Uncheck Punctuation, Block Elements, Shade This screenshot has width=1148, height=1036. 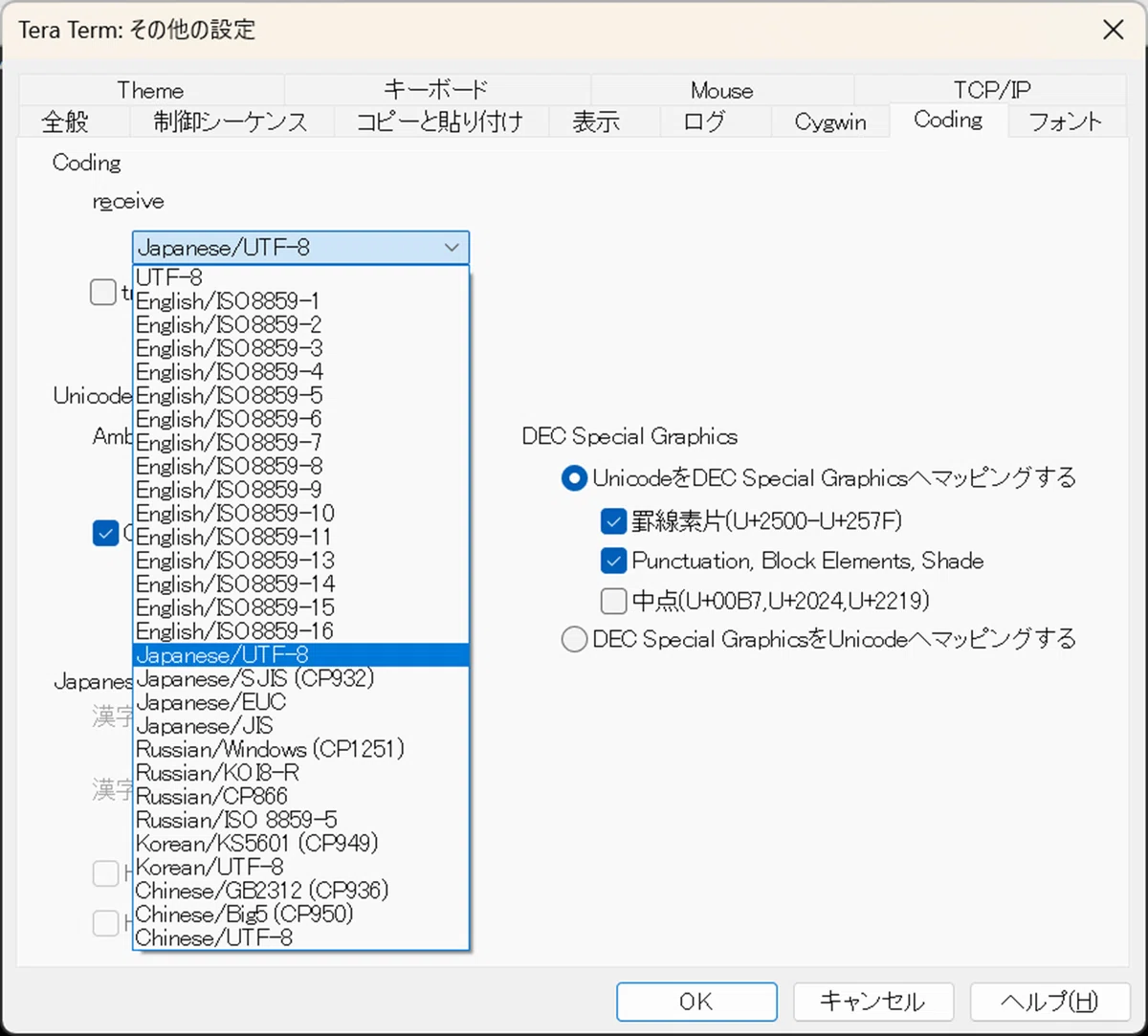[x=613, y=561]
